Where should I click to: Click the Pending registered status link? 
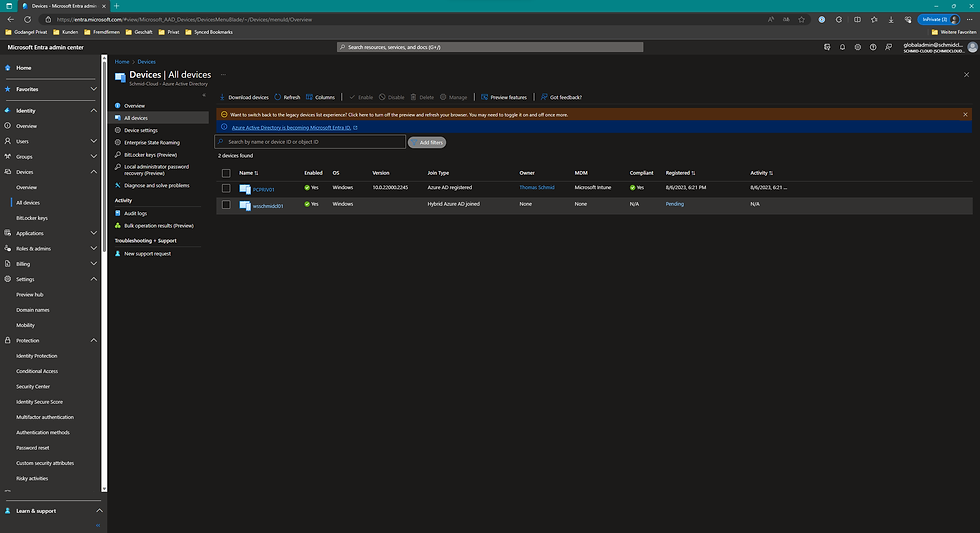click(674, 204)
